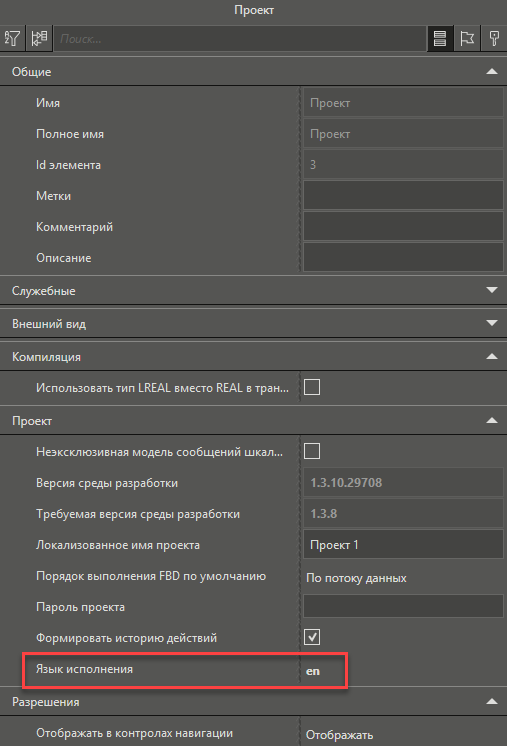The height and width of the screenshot is (746, 507).
Task: Select the Метки property label
Action: tap(53, 196)
